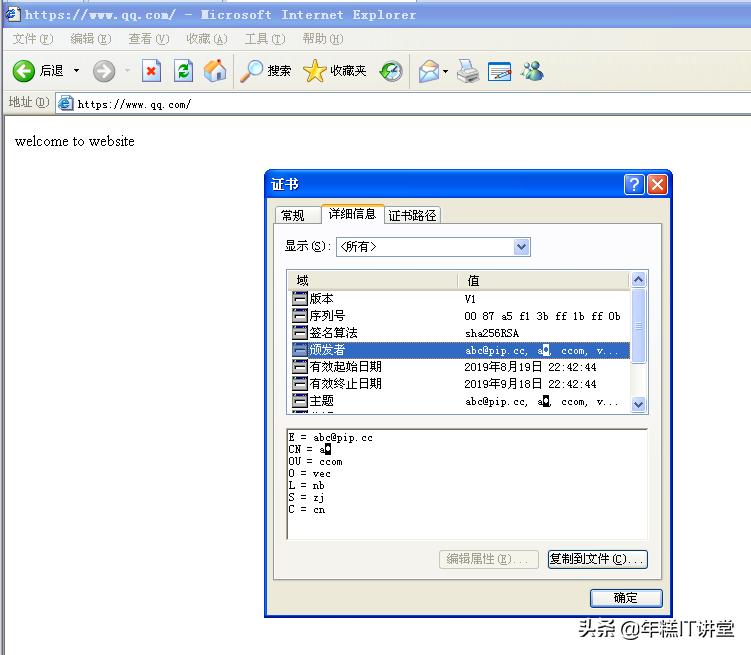Click the Forward arrow icon

coord(104,71)
